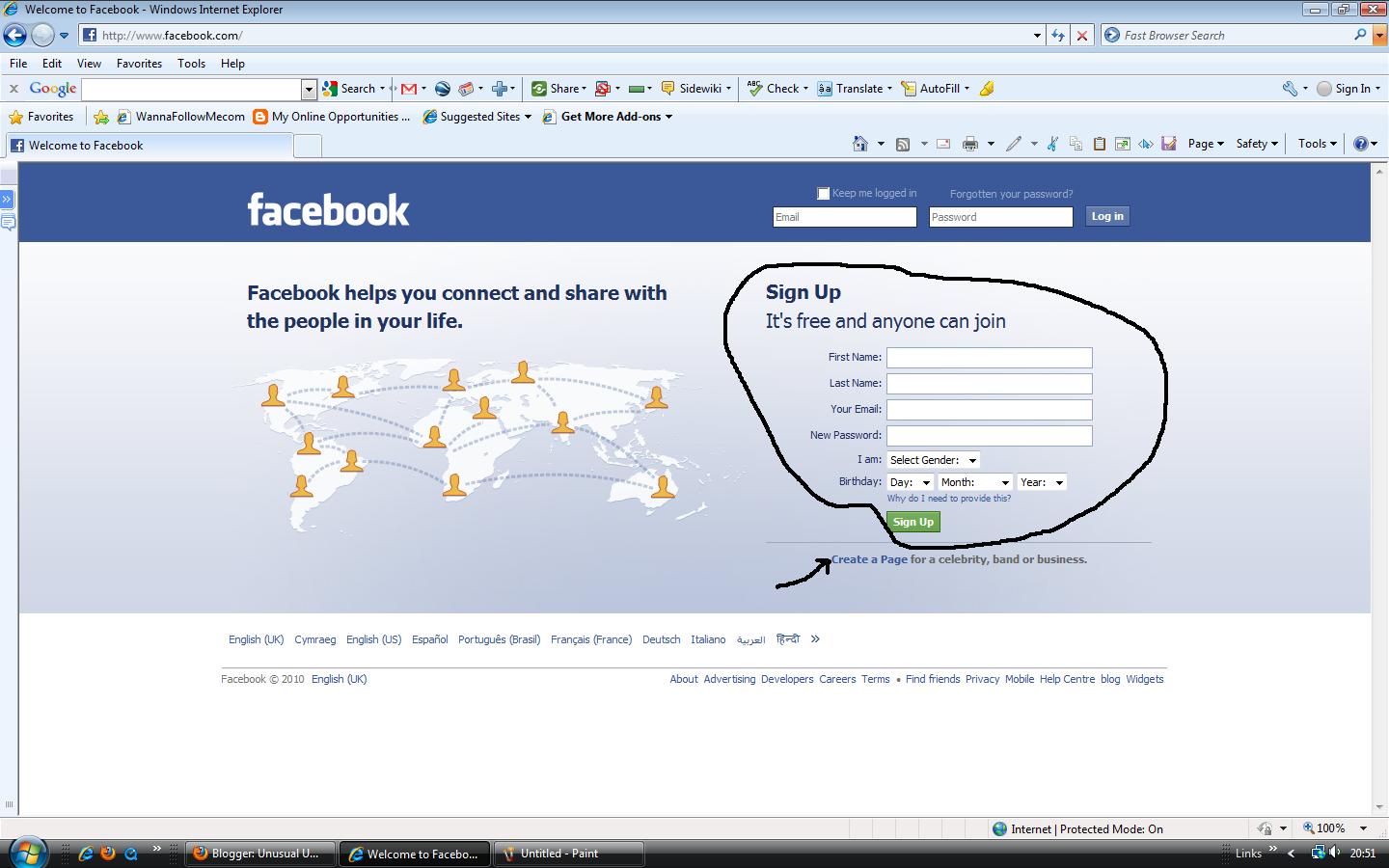Switch to Untitled - Paint taskbar window
The height and width of the screenshot is (868, 1389).
tap(569, 854)
